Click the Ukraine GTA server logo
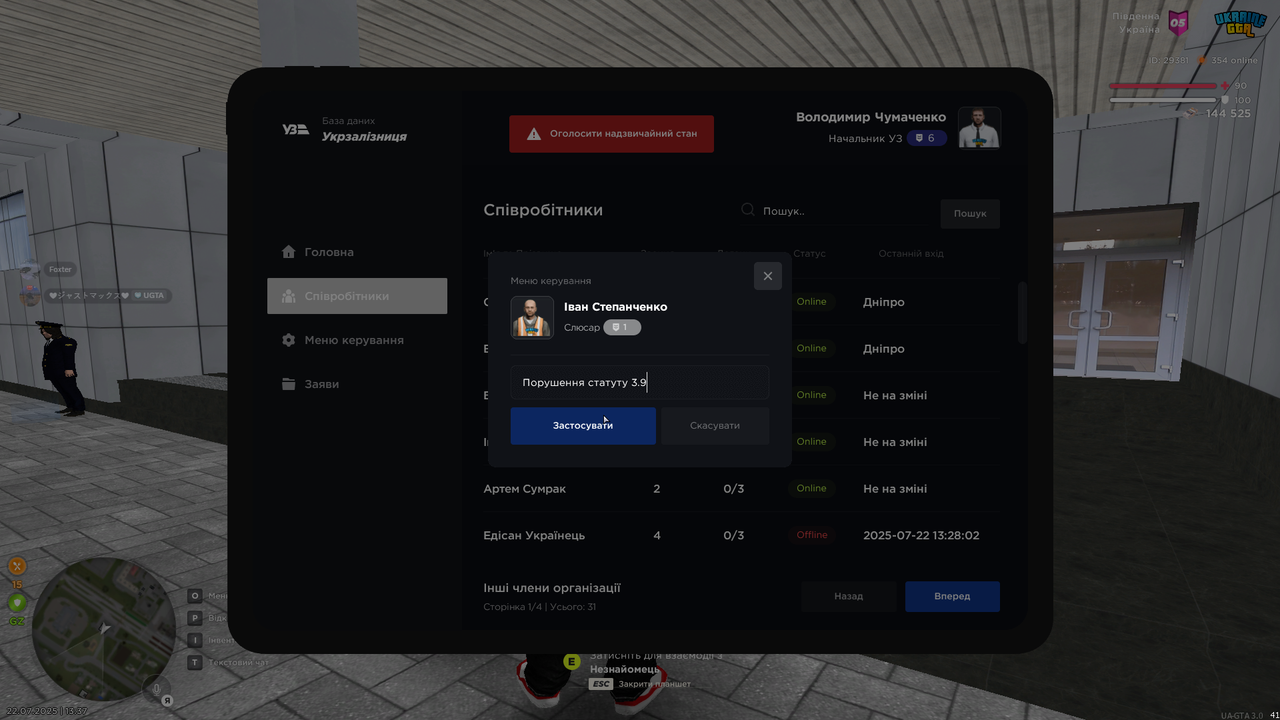Image resolution: width=1280 pixels, height=720 pixels. coord(1240,22)
